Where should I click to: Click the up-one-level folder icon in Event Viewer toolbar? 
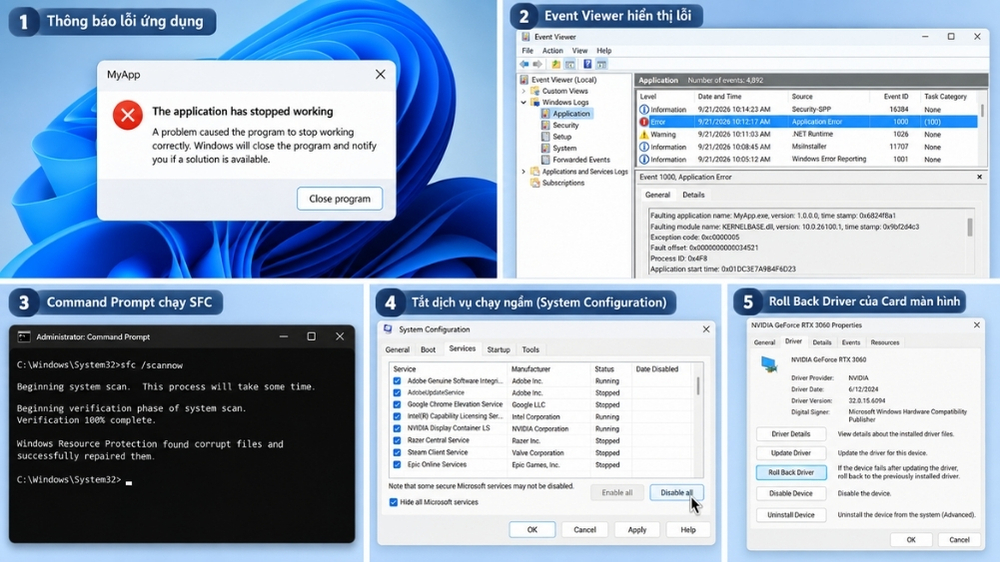pyautogui.click(x=556, y=64)
